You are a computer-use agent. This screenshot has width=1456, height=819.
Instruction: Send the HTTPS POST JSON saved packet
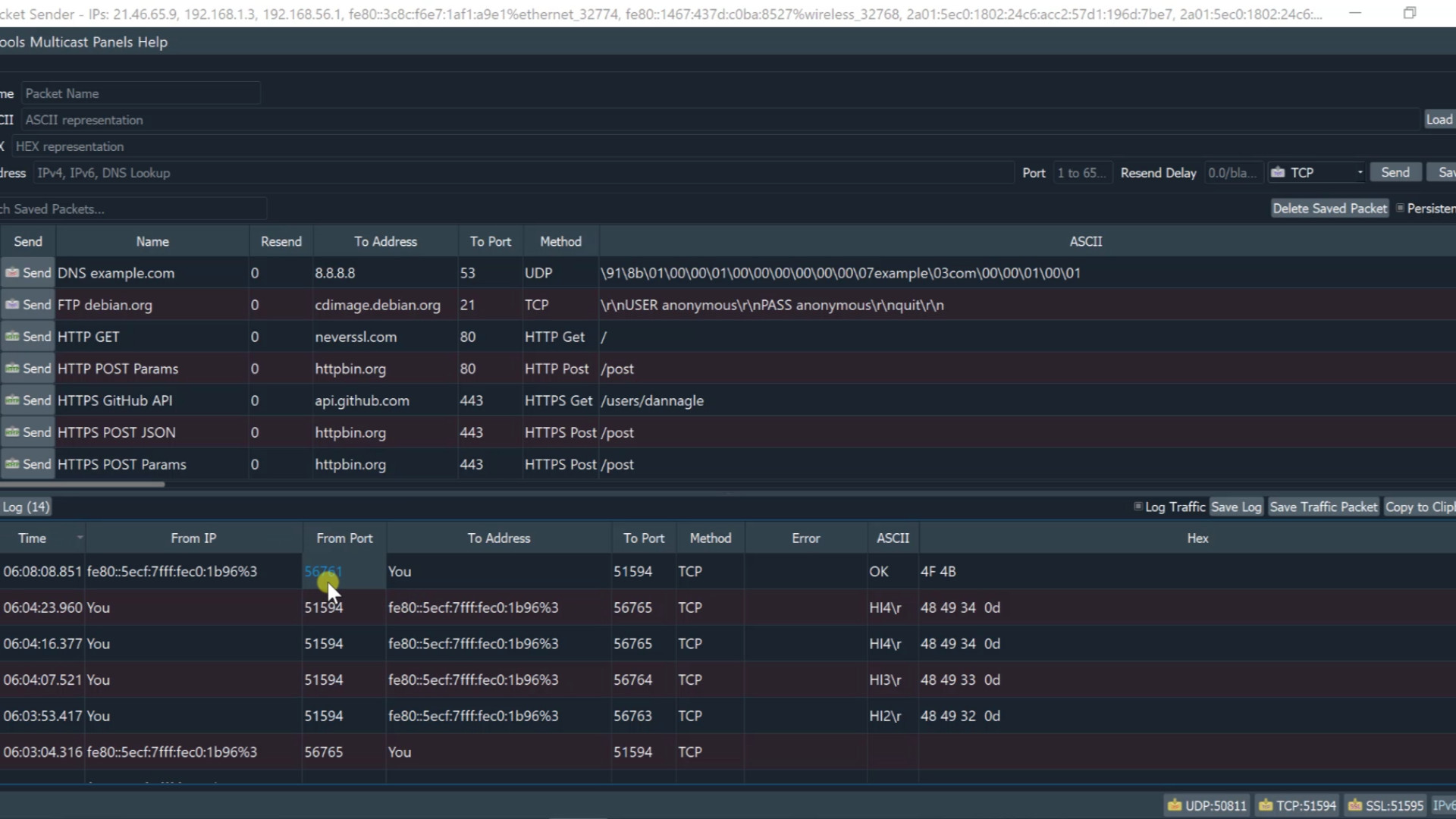pyautogui.click(x=27, y=432)
